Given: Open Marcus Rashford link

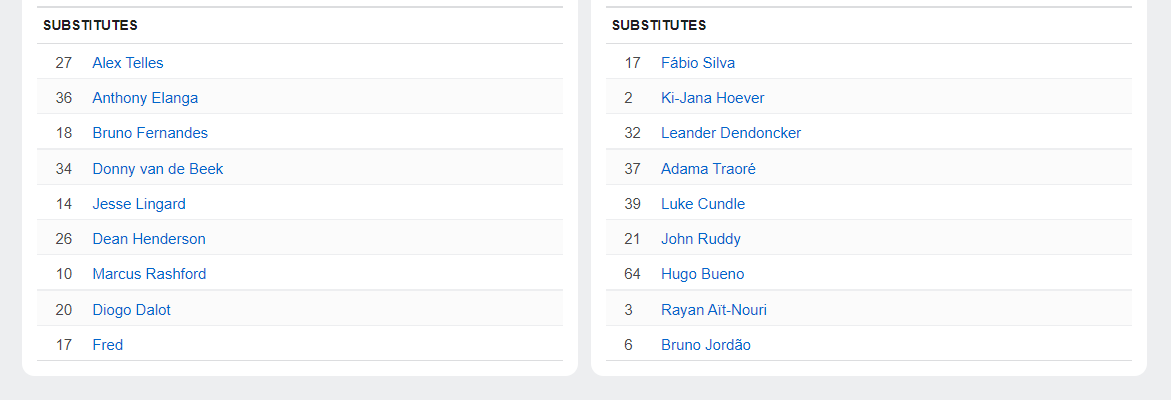Looking at the screenshot, I should coord(149,274).
